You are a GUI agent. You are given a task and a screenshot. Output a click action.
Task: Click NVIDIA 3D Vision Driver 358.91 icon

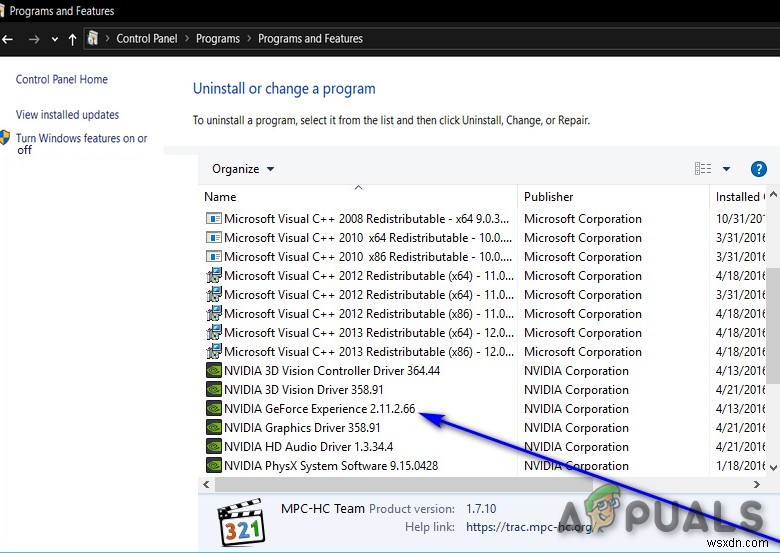coord(213,389)
